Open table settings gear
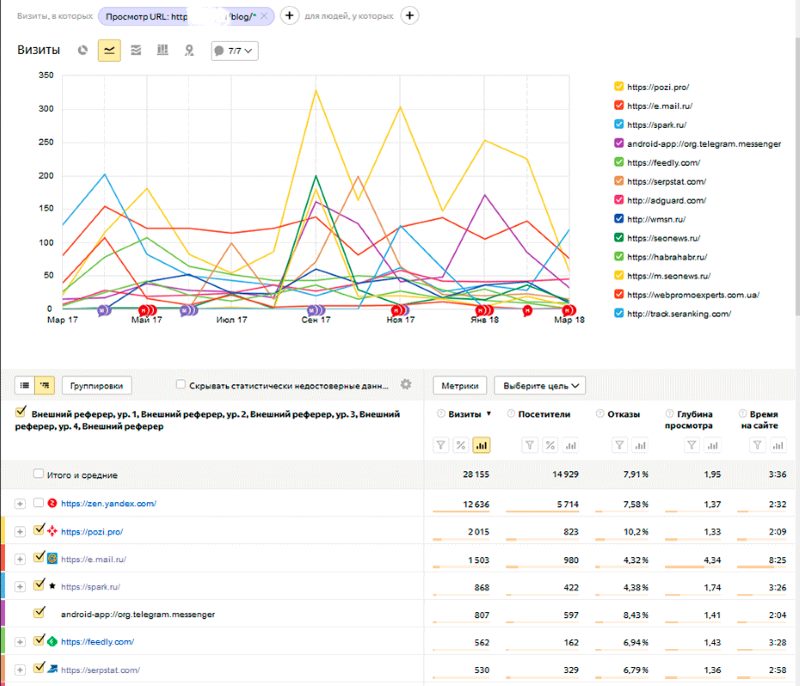This screenshot has height=686, width=800. pos(406,385)
